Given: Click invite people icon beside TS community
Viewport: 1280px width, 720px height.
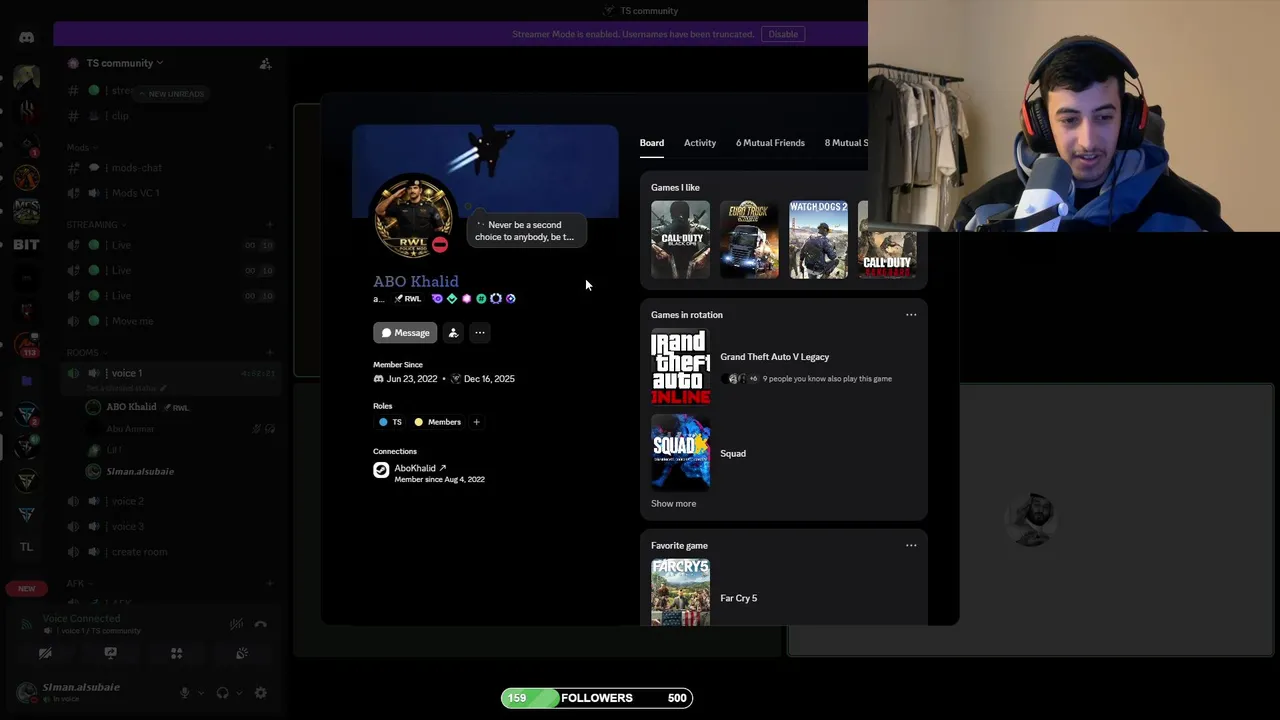Looking at the screenshot, I should (265, 63).
